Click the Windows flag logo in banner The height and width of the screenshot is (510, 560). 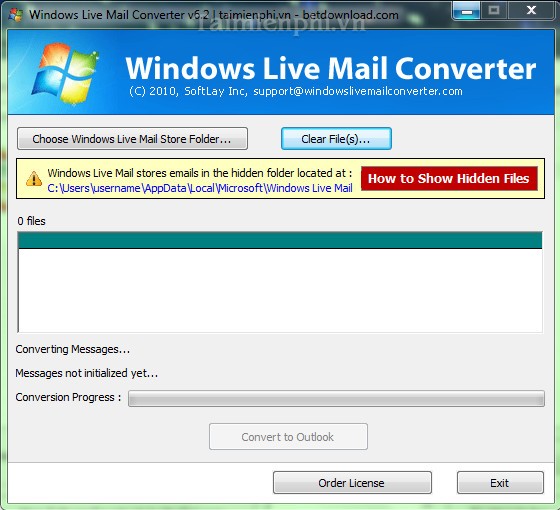65,73
